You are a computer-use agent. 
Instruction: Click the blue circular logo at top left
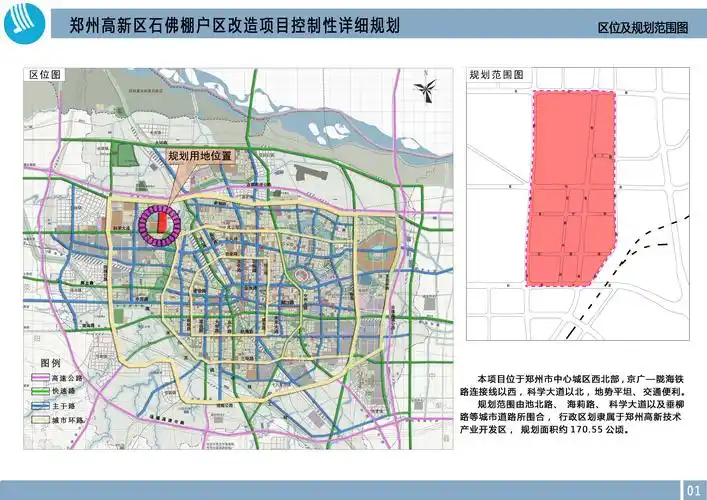[24, 23]
